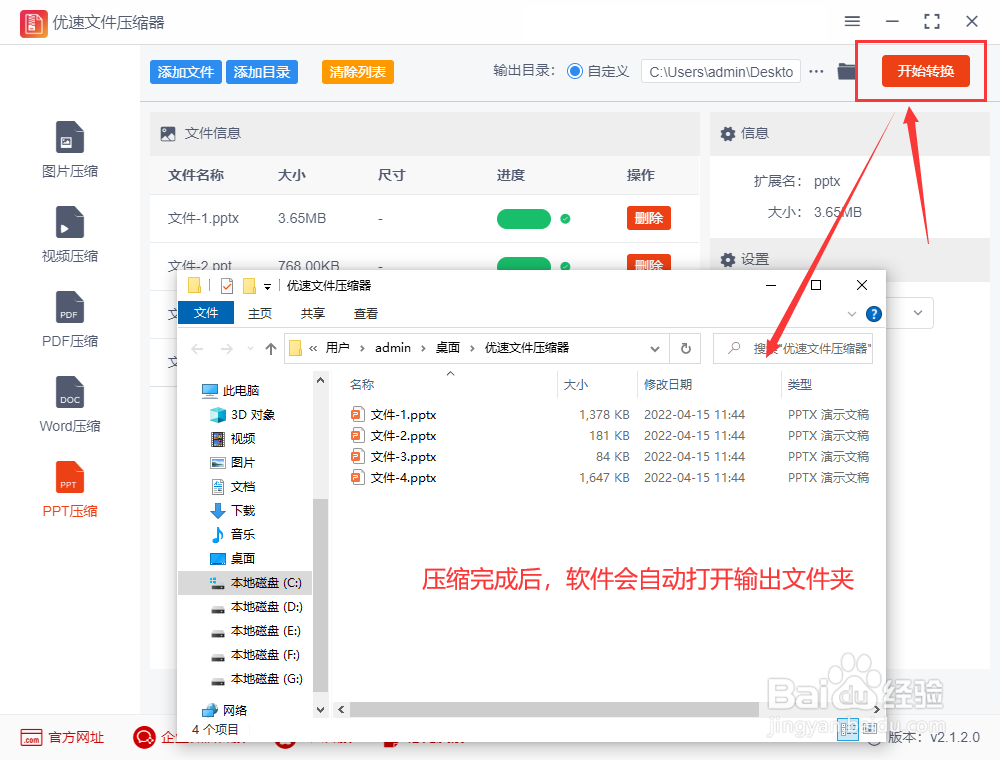This screenshot has height=760, width=1000.
Task: Select 下载 folder in navigation tree
Action: (233, 511)
